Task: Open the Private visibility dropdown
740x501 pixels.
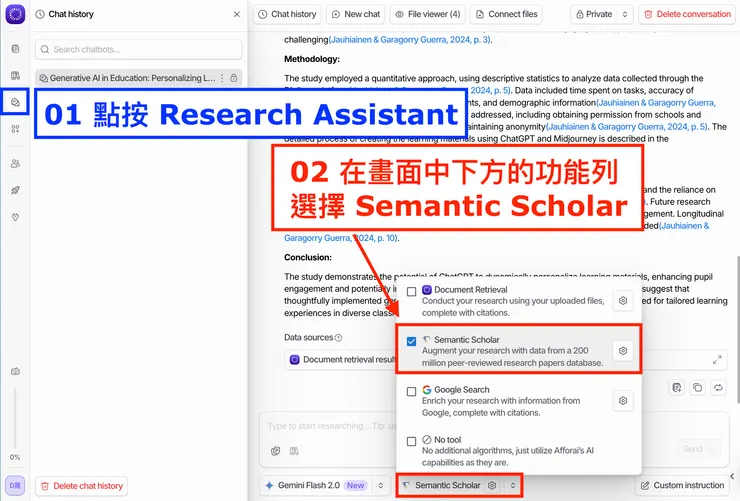Action: 601,14
